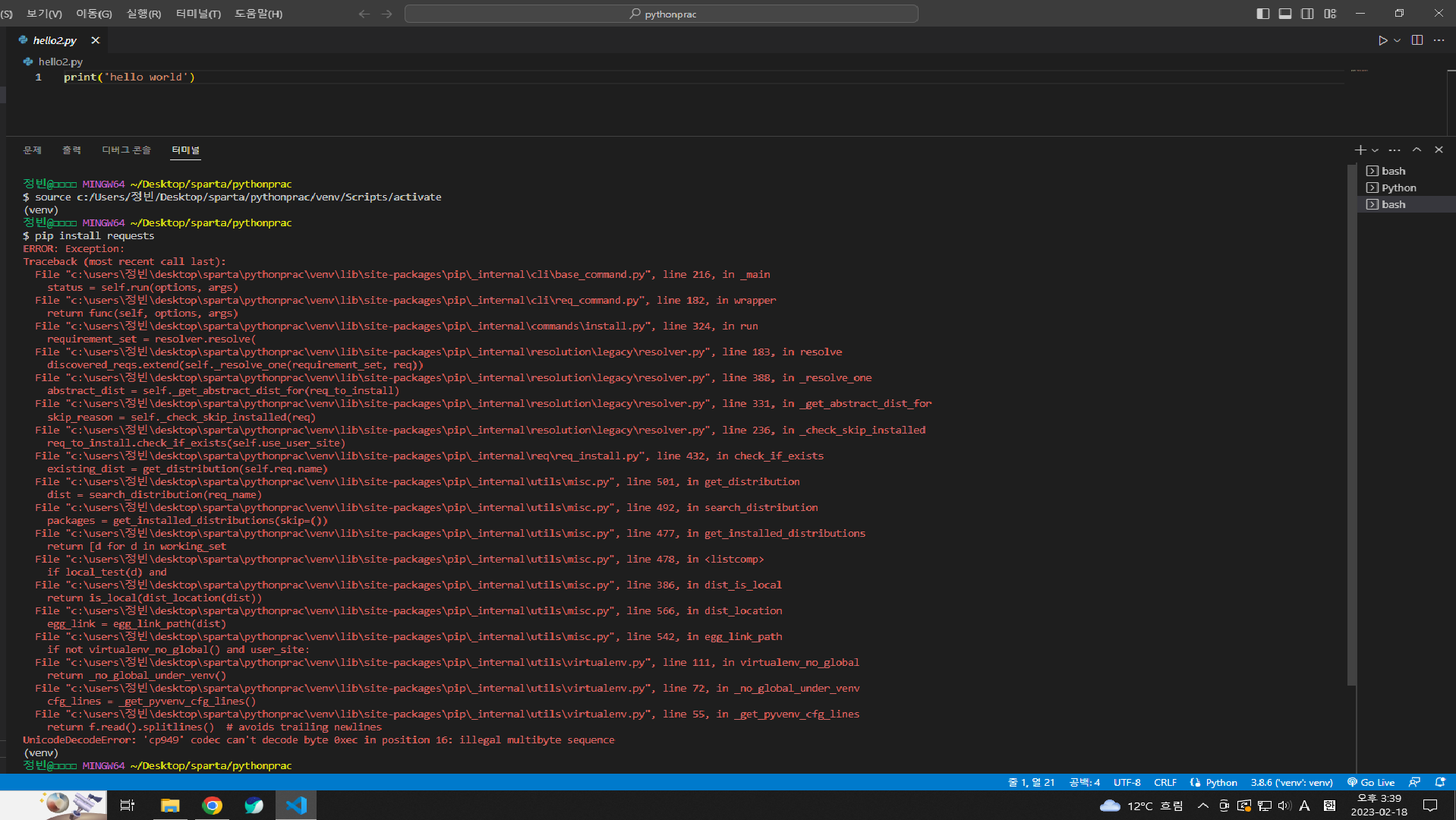
Task: Open the clock showing 오후 3:39
Action: click(1379, 806)
